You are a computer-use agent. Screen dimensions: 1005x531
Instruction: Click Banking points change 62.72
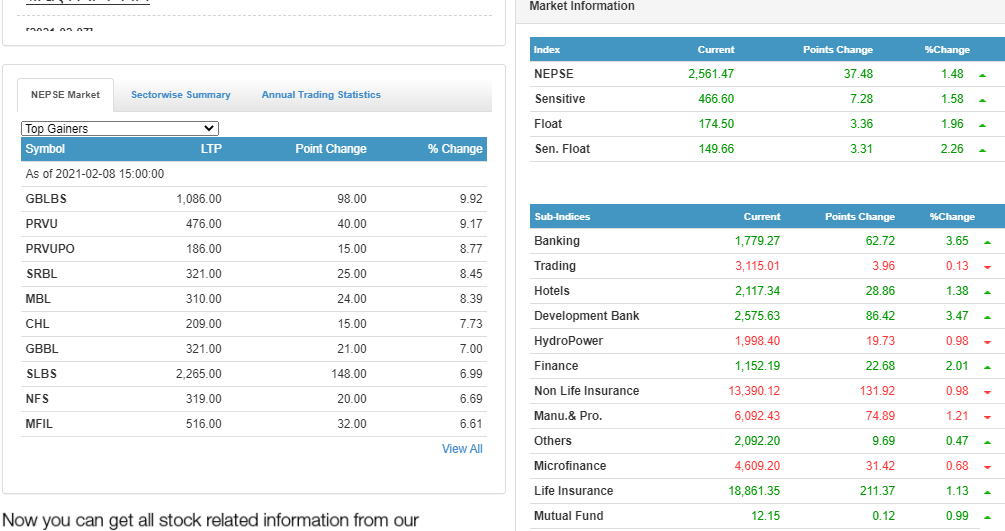(880, 240)
